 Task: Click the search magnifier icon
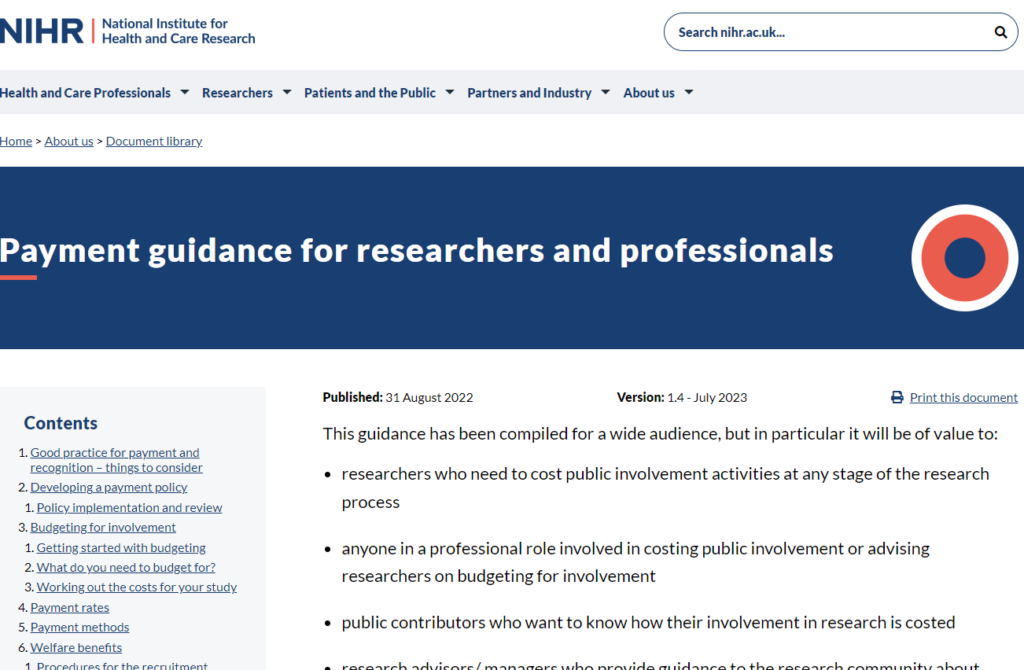click(x=1000, y=32)
